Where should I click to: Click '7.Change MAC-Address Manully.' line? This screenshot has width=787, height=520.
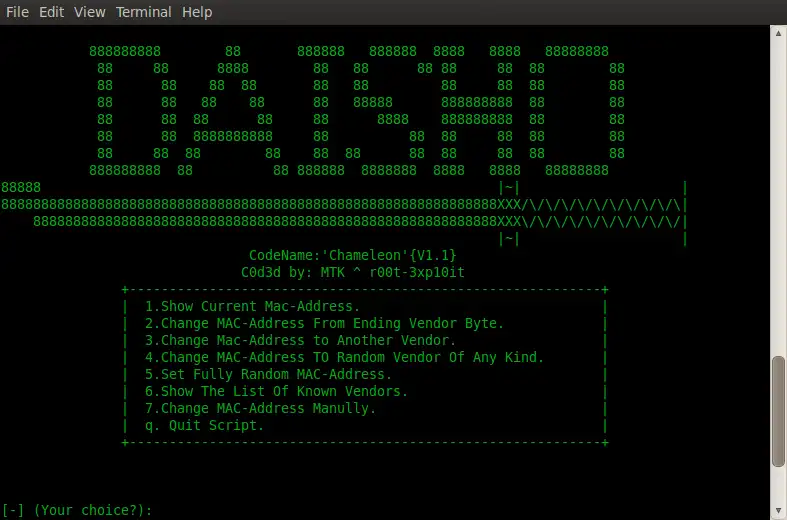click(x=260, y=408)
